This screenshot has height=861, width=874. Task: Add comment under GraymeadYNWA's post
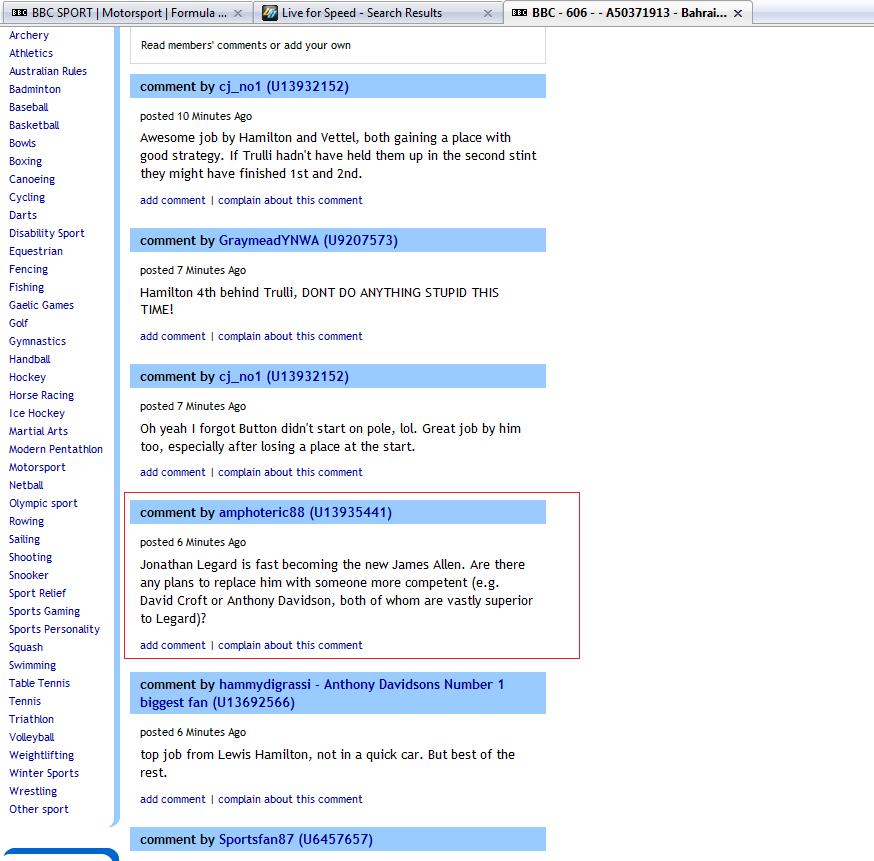click(173, 336)
